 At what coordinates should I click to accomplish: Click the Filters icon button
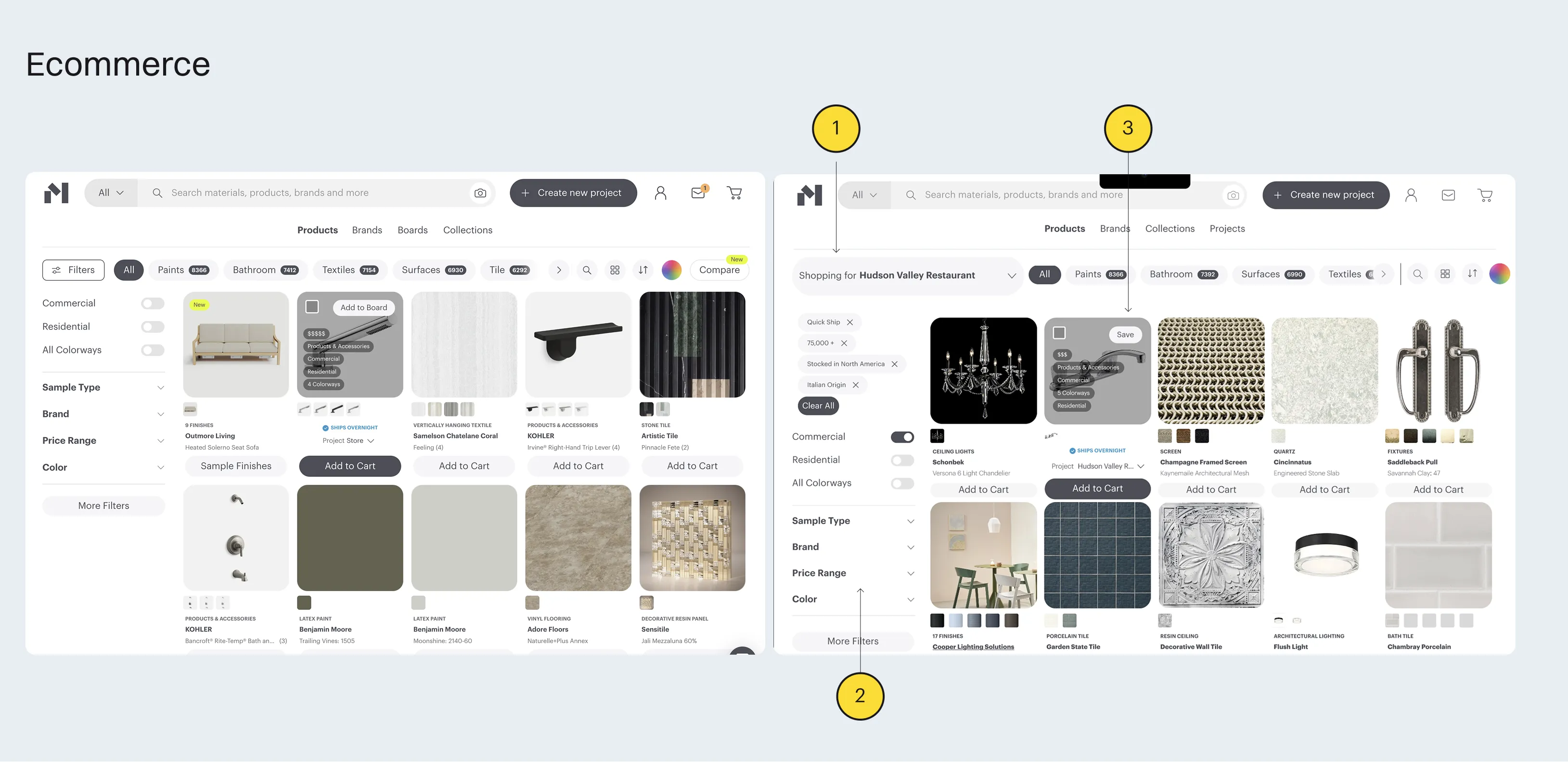pos(73,270)
